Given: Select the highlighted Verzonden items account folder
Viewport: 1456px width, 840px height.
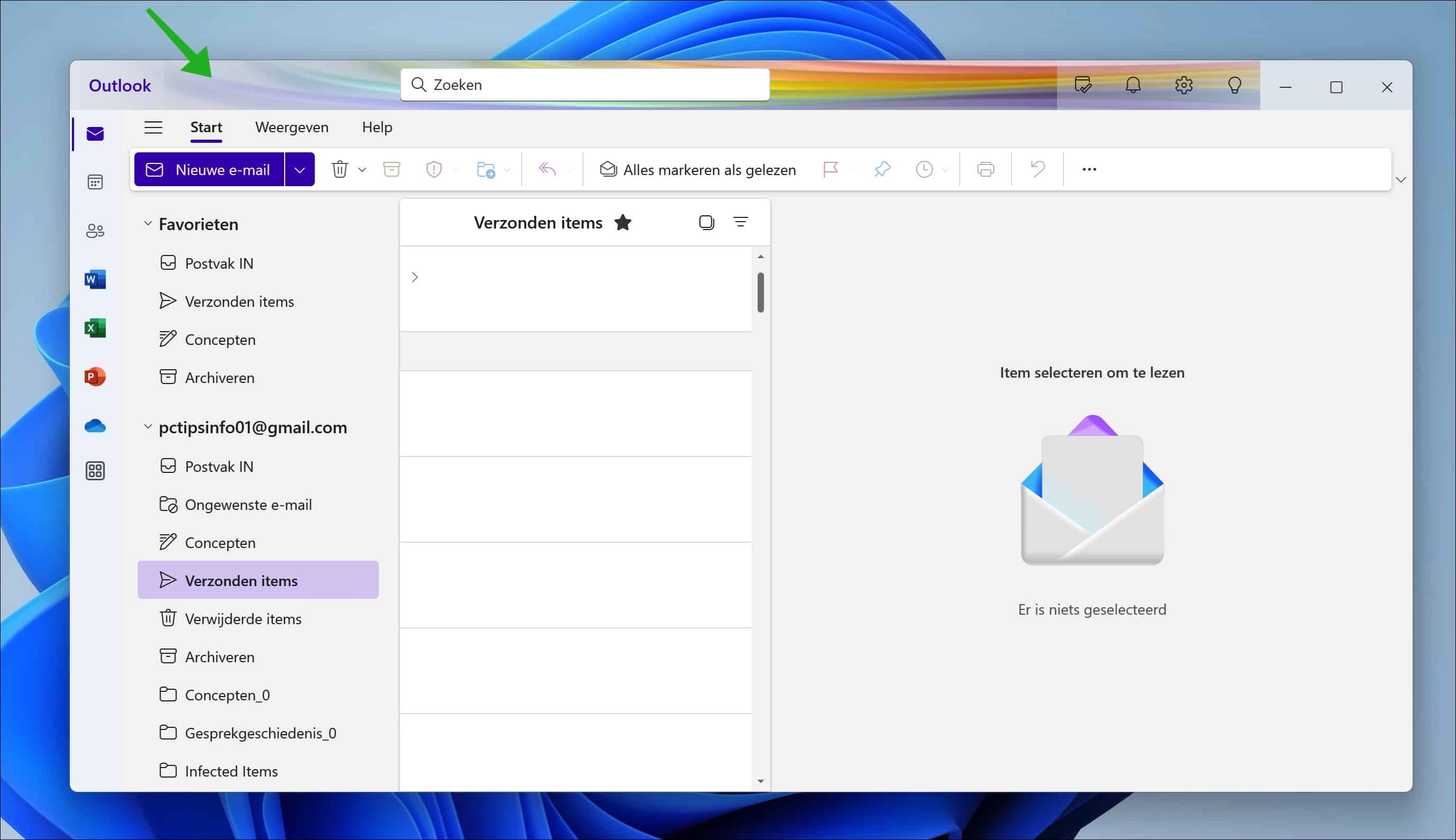Looking at the screenshot, I should coord(258,580).
